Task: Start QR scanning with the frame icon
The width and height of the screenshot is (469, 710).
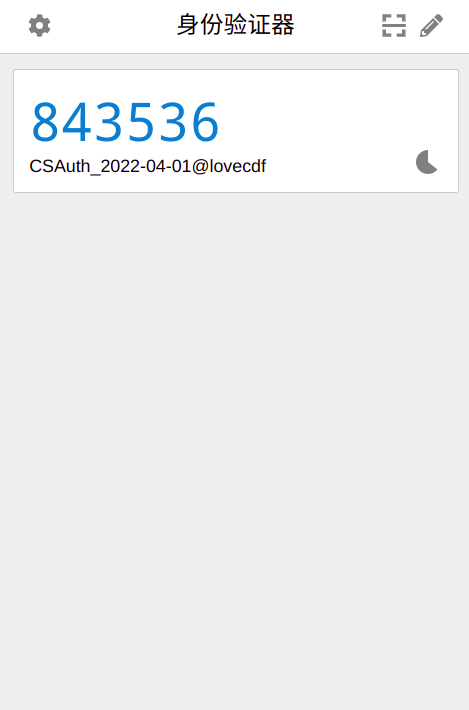Action: [x=394, y=25]
